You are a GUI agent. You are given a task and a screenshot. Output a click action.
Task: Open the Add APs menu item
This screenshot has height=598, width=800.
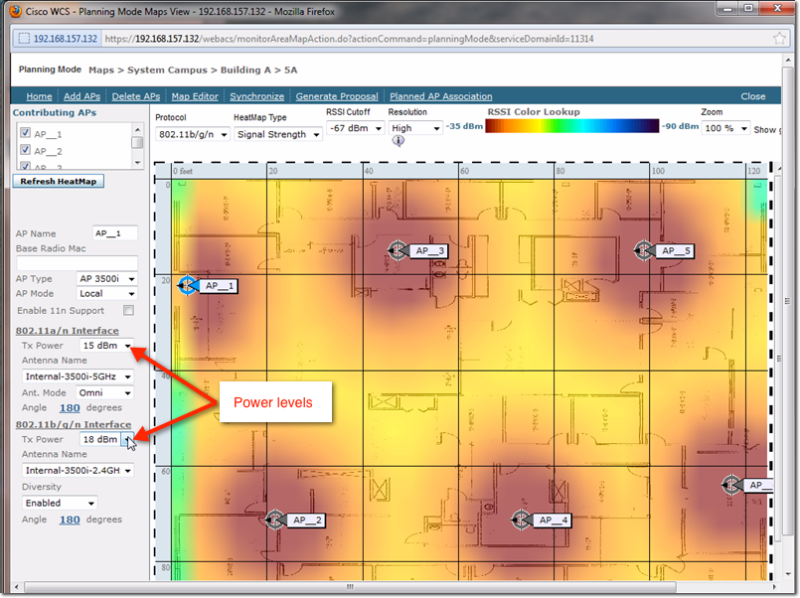tap(82, 96)
